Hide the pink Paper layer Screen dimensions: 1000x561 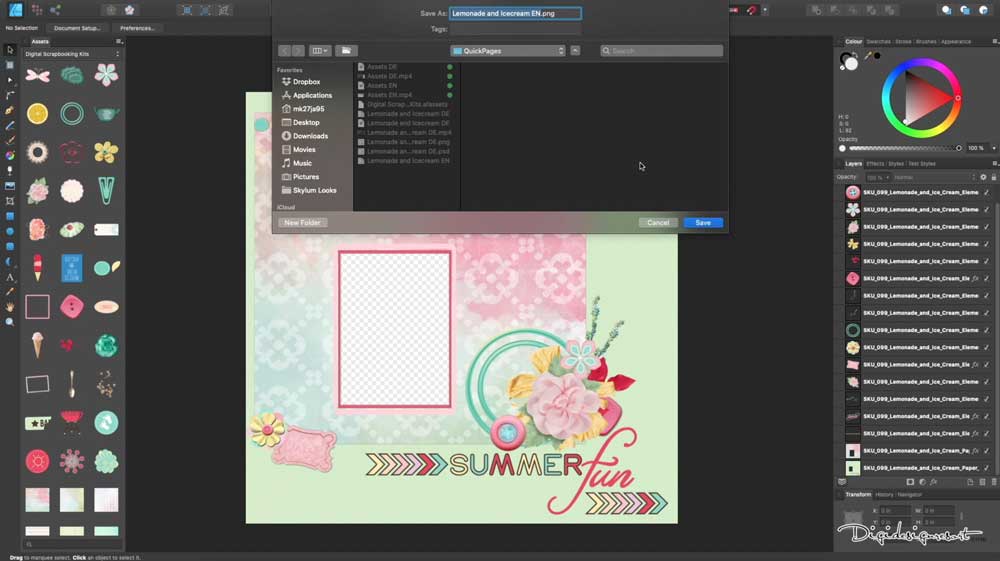pyautogui.click(x=987, y=451)
